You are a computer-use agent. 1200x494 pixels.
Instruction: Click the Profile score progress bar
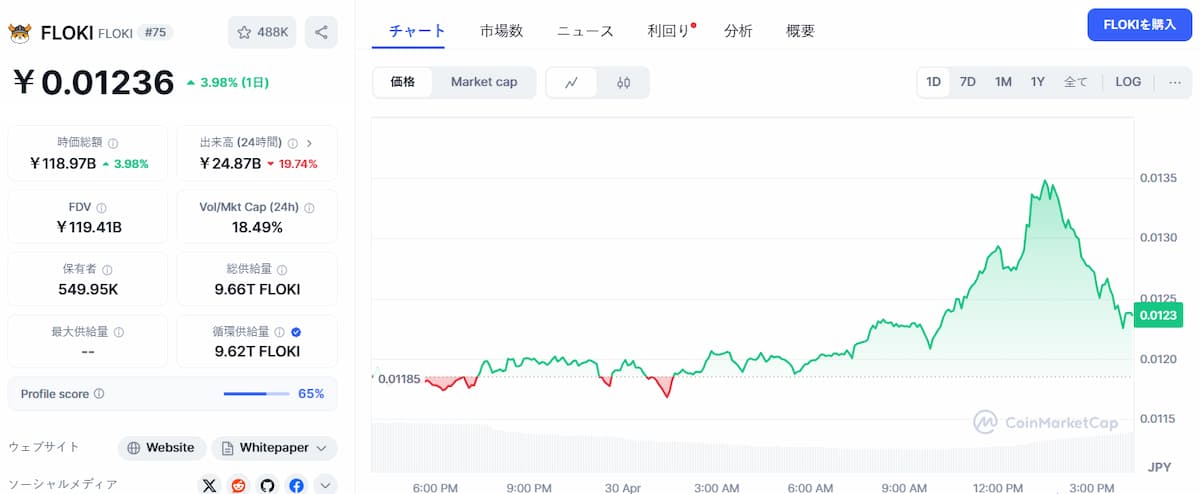click(x=256, y=394)
